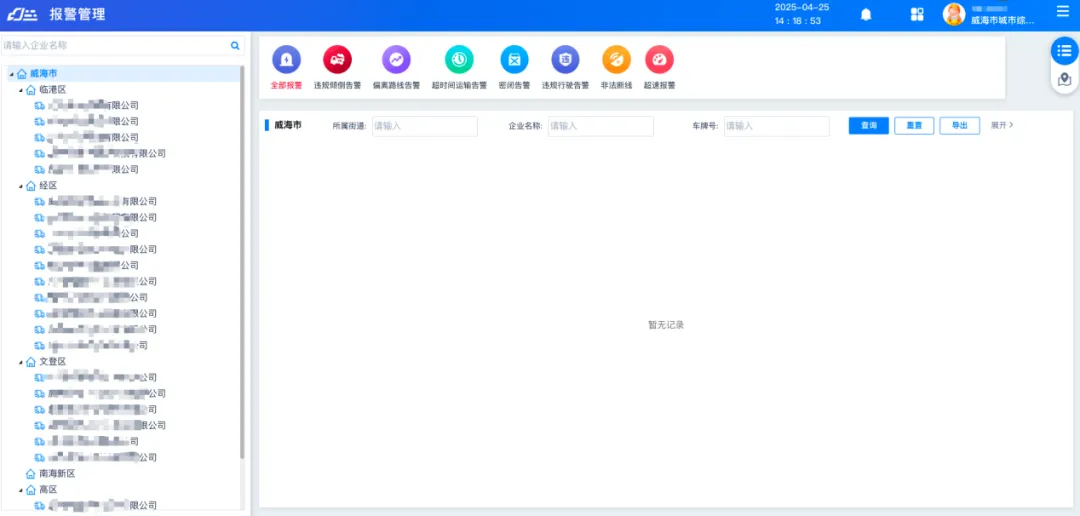Viewport: 1080px width, 516px height.
Task: Click the 查询 search button
Action: tap(868, 126)
